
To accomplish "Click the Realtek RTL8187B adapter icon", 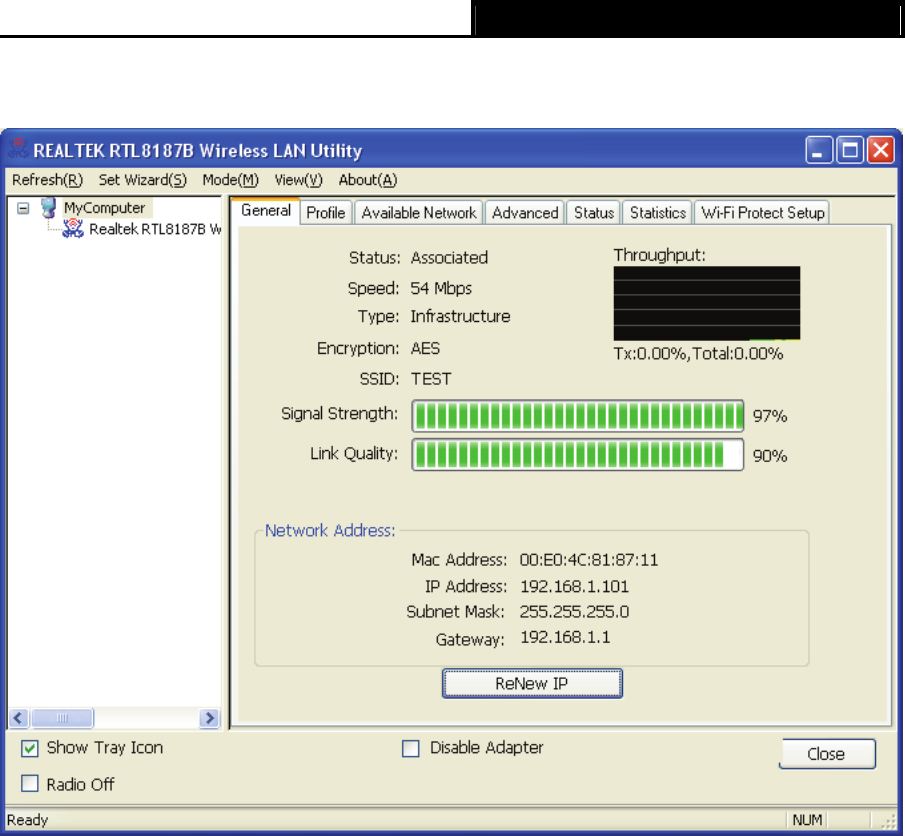I will coord(73,229).
